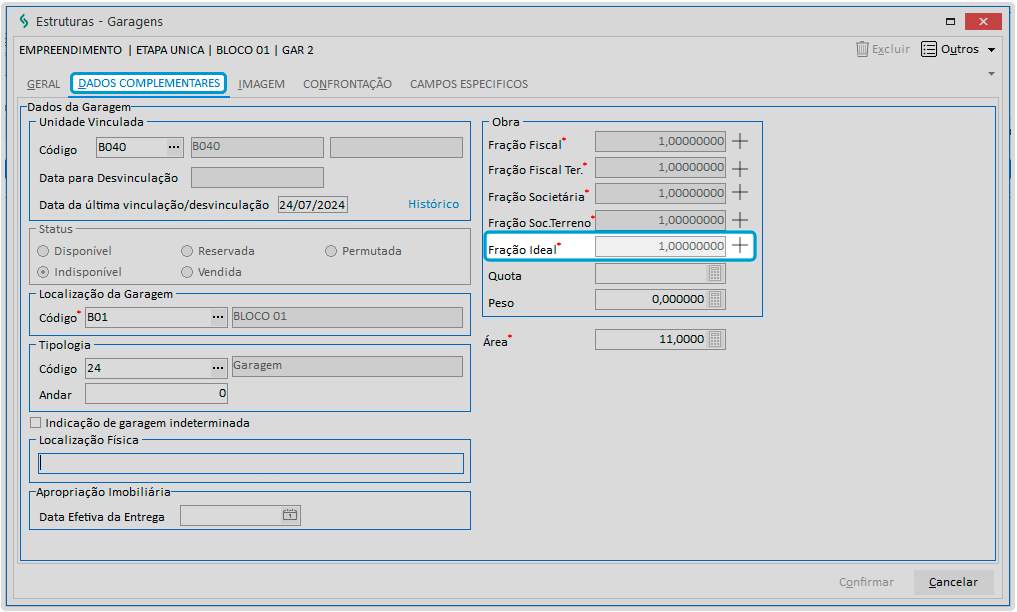Select the Reservada status radio button
This screenshot has height=612, width=1017.
pyautogui.click(x=187, y=251)
